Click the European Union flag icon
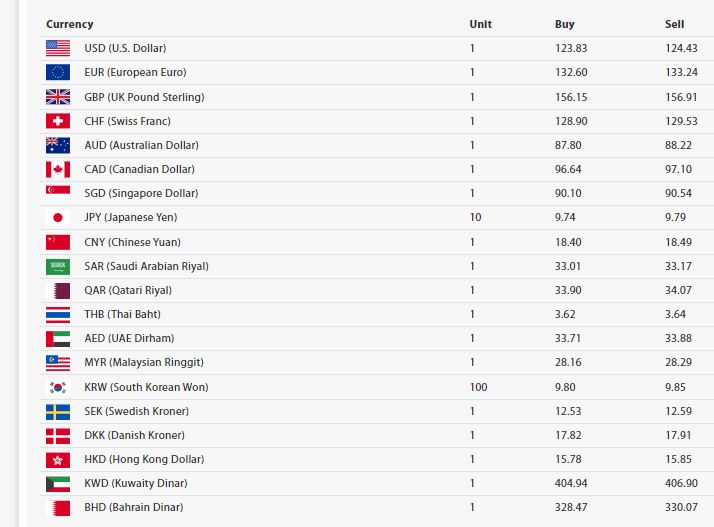The width and height of the screenshot is (714, 527). point(58,72)
